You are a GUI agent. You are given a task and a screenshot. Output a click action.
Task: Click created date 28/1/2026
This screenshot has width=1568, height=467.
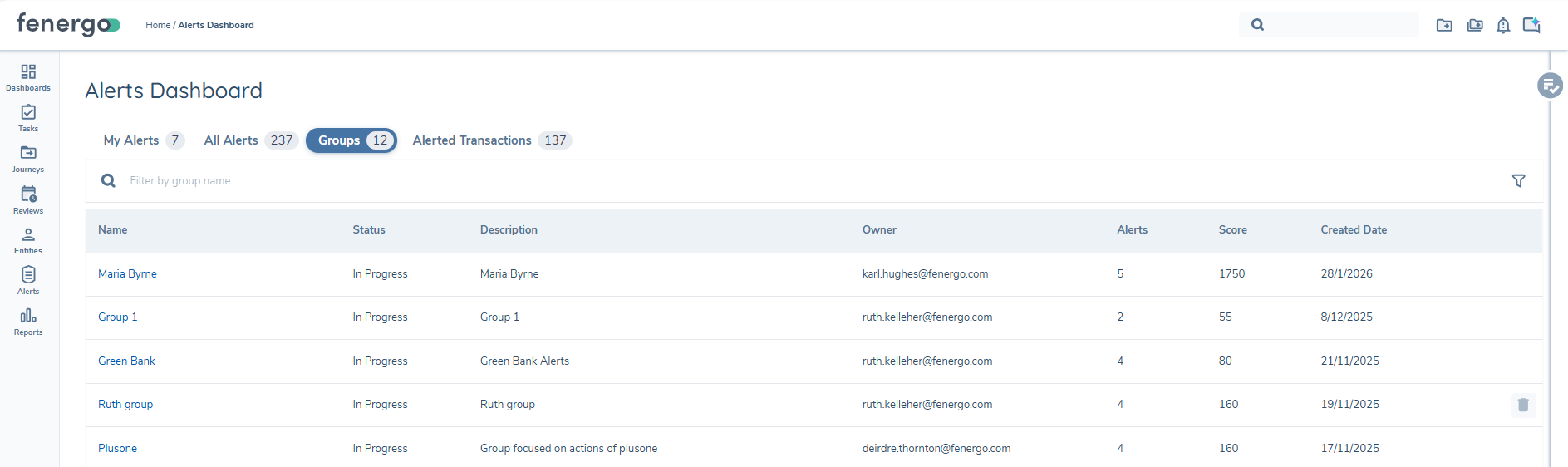(1346, 273)
